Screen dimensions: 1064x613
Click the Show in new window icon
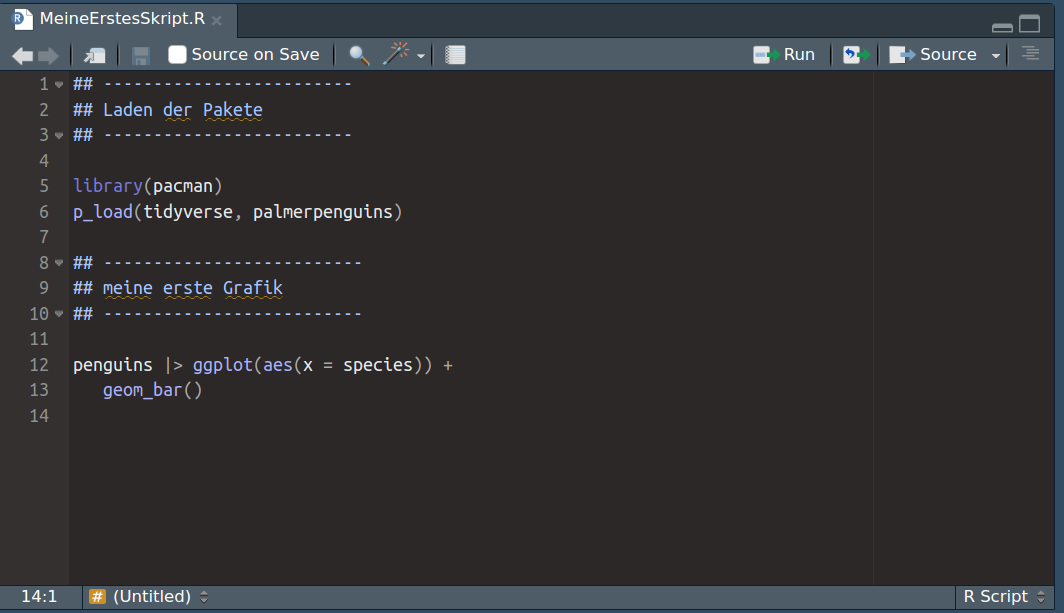(x=95, y=55)
